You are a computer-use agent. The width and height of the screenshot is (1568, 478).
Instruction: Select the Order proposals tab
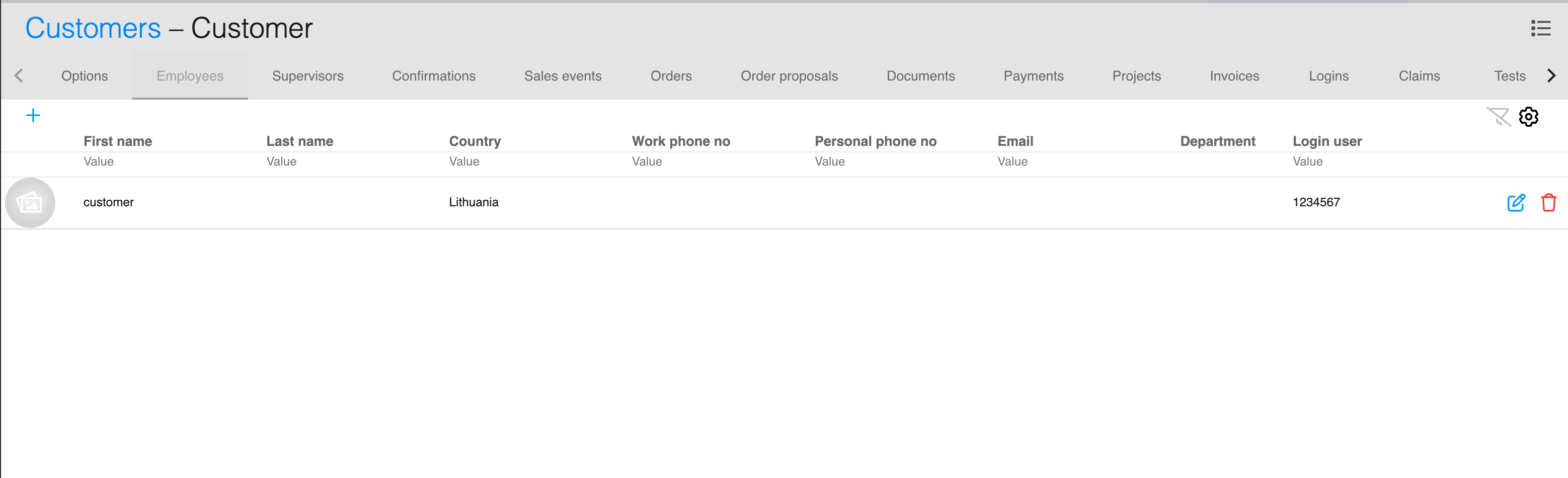tap(789, 76)
